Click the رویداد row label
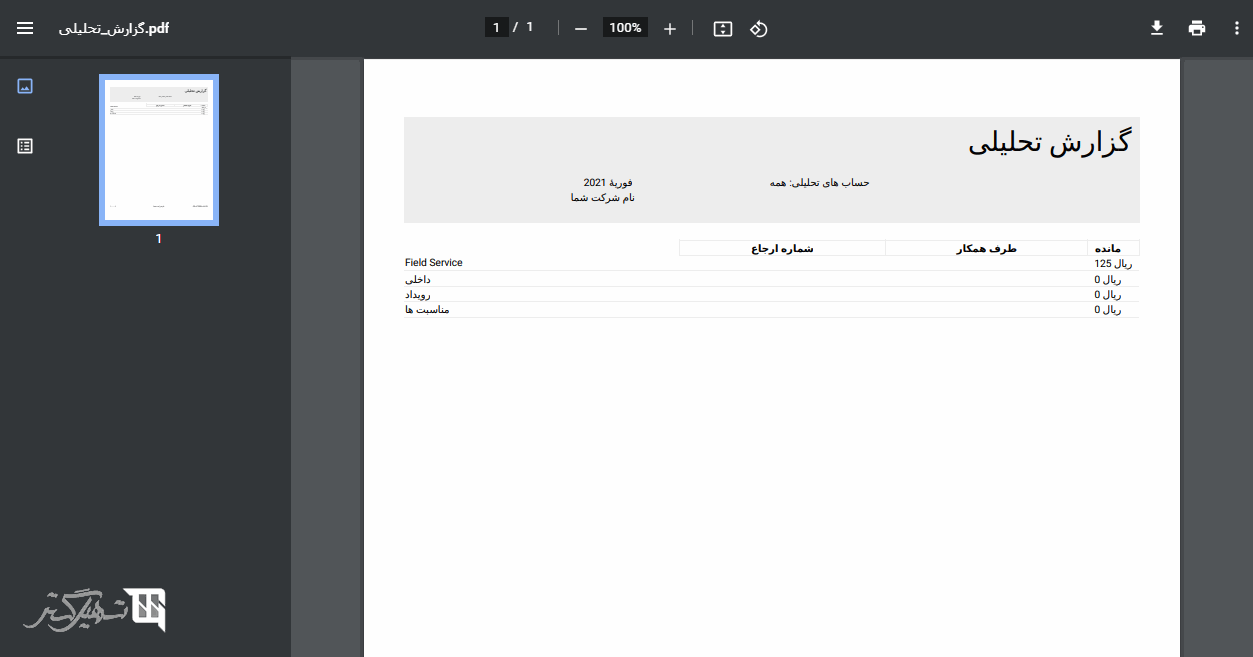 click(x=418, y=295)
